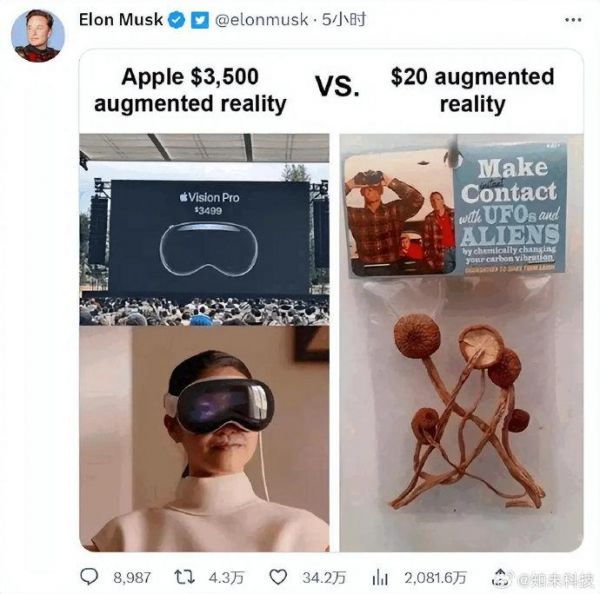Click the Make Contact UFOs label
Image resolution: width=600 pixels, height=594 pixels.
(510, 210)
